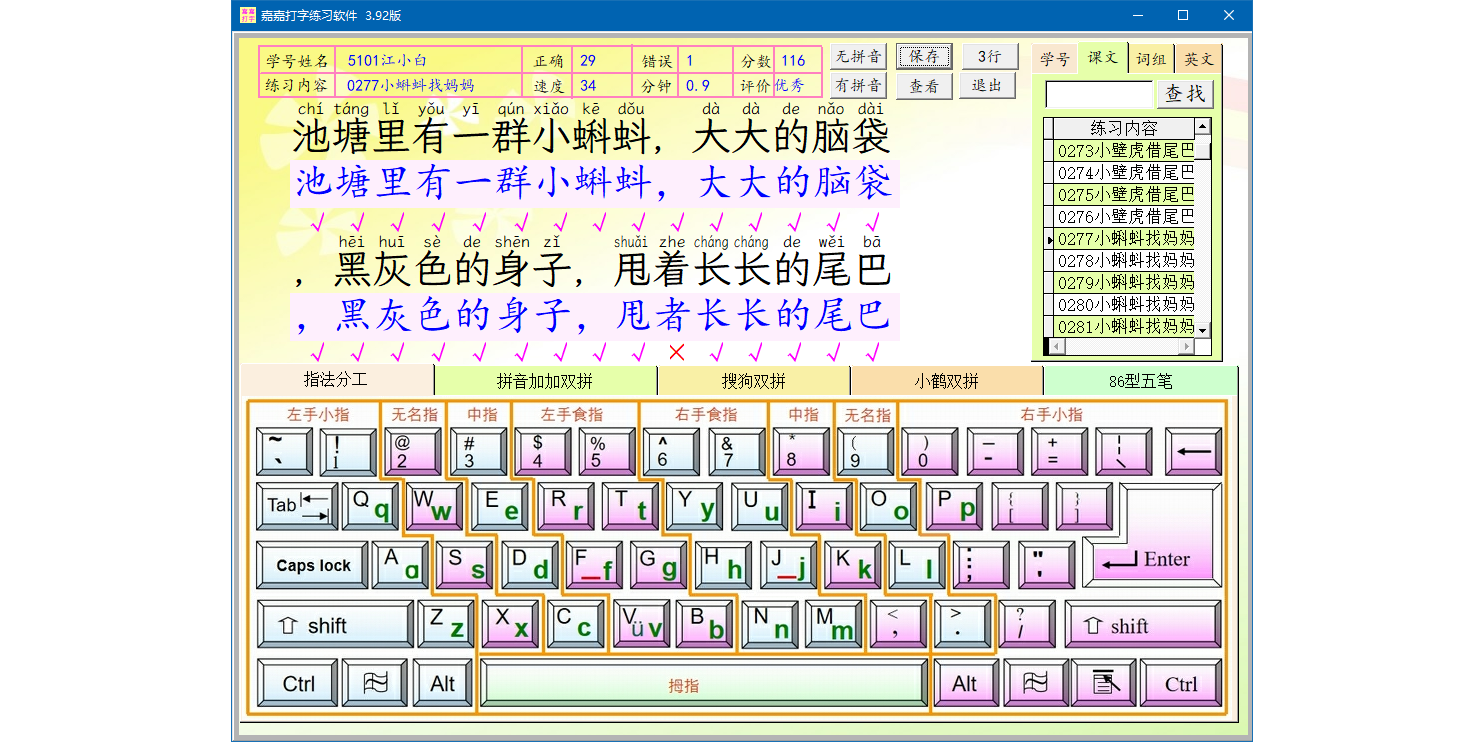Click the red X error mark

pos(676,352)
